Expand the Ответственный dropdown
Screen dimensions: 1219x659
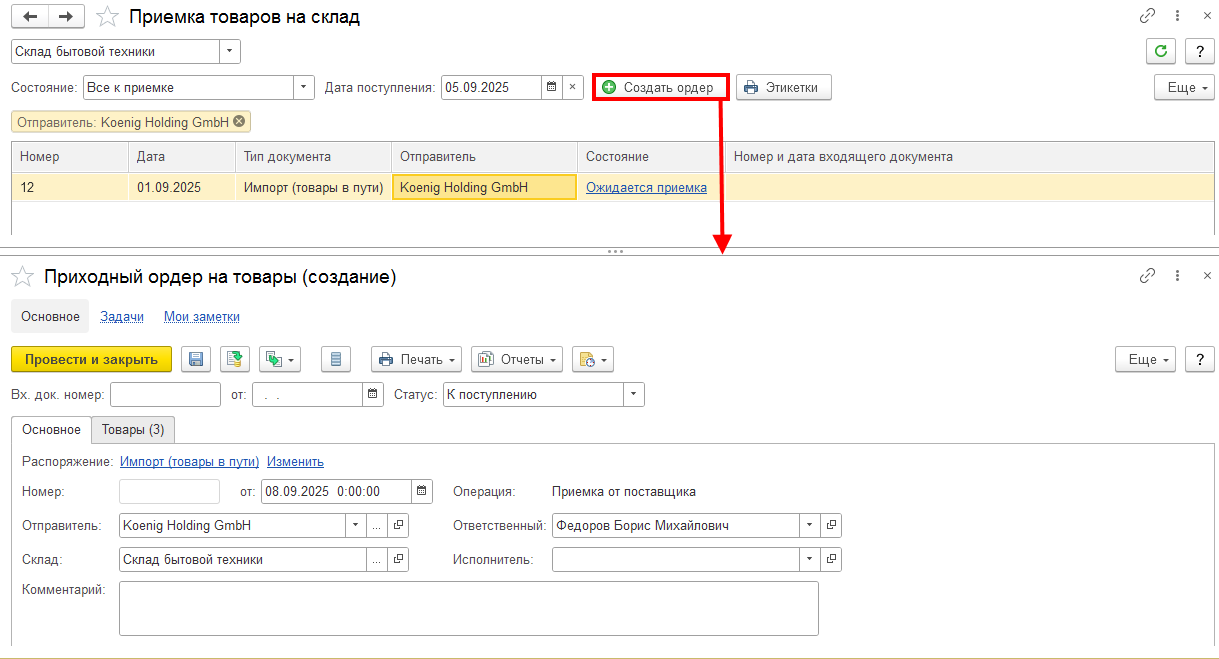(x=809, y=525)
